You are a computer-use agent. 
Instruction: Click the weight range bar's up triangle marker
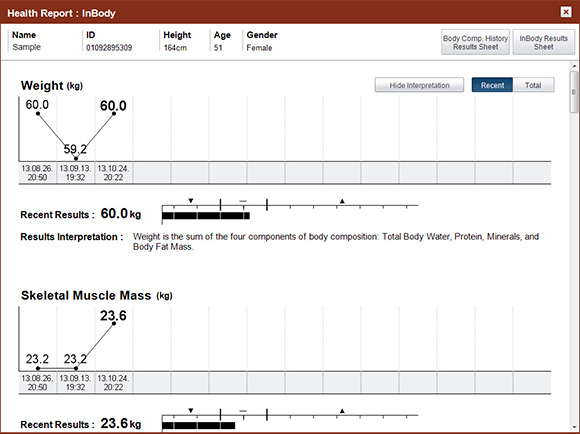[x=342, y=201]
